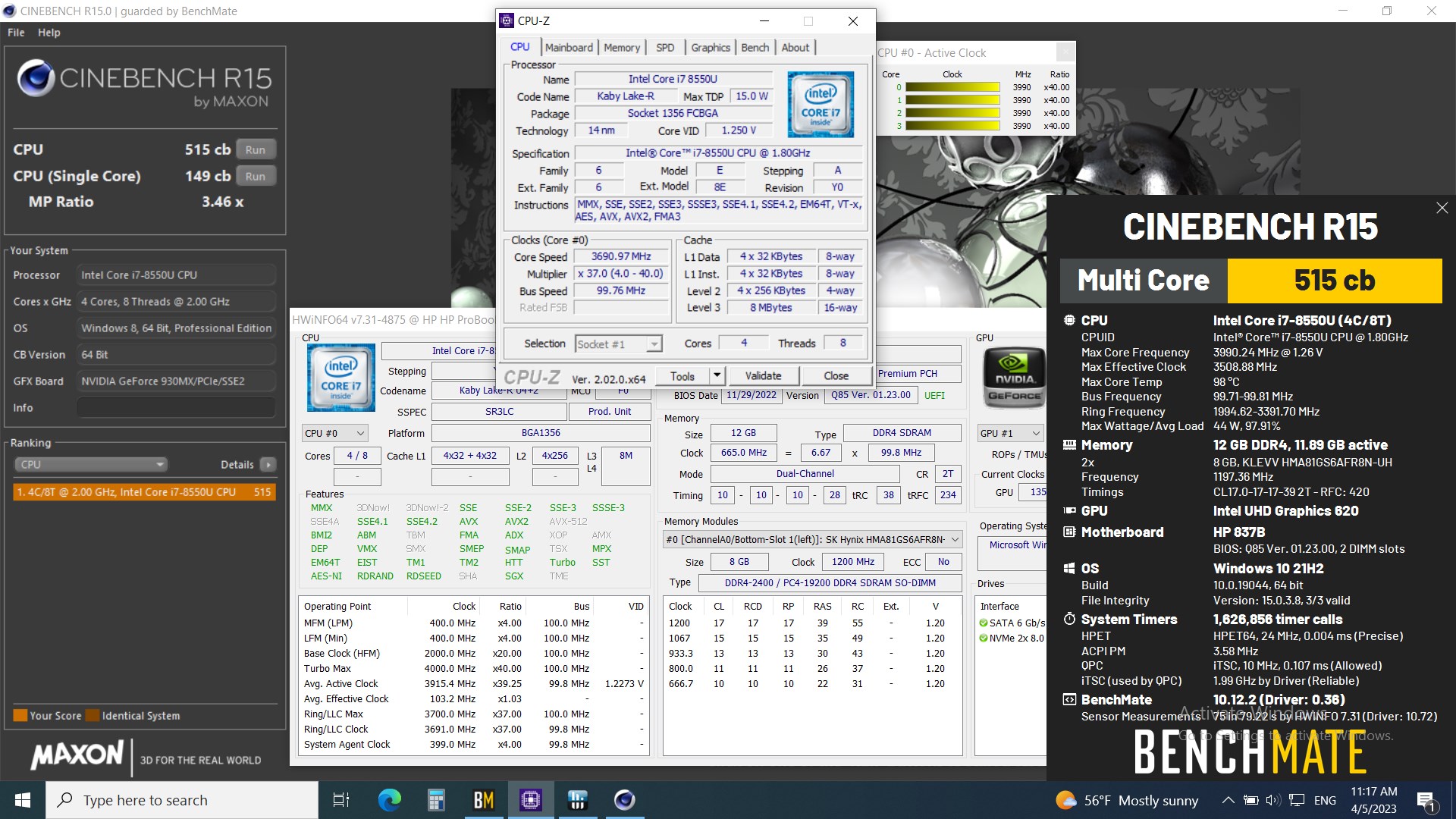Click the Windows search box
The height and width of the screenshot is (819, 1456).
pos(182,800)
